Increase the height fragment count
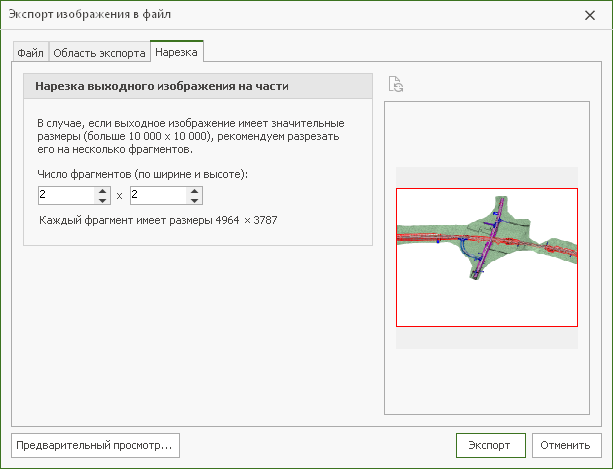The width and height of the screenshot is (613, 469). pos(194,191)
